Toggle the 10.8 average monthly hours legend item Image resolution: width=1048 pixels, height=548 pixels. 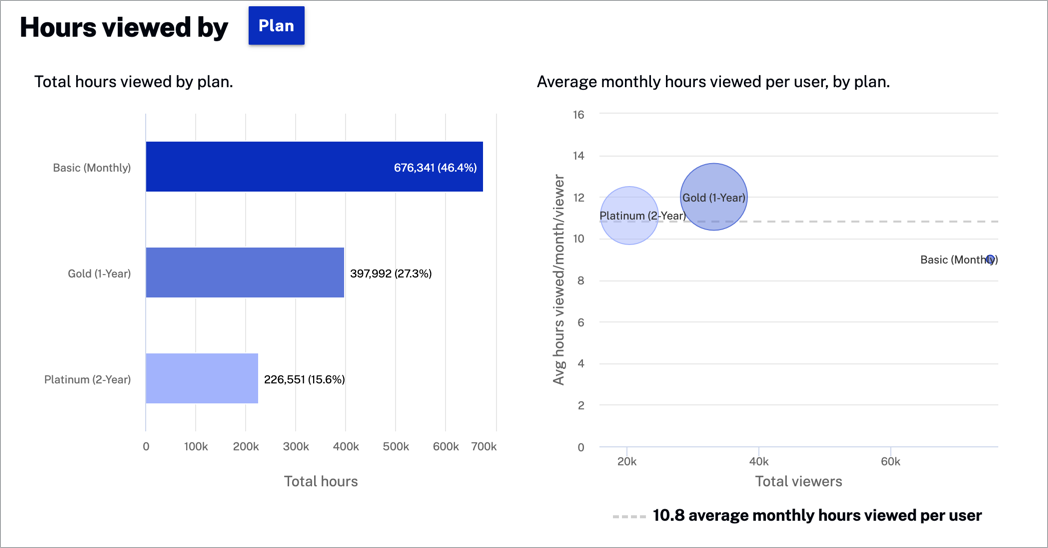(x=797, y=516)
